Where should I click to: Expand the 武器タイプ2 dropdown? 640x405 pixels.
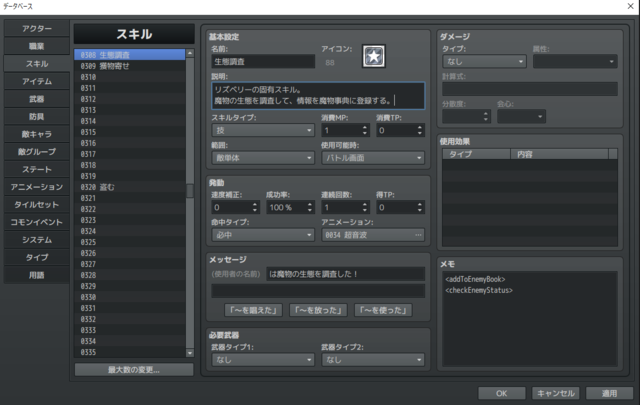coord(373,360)
